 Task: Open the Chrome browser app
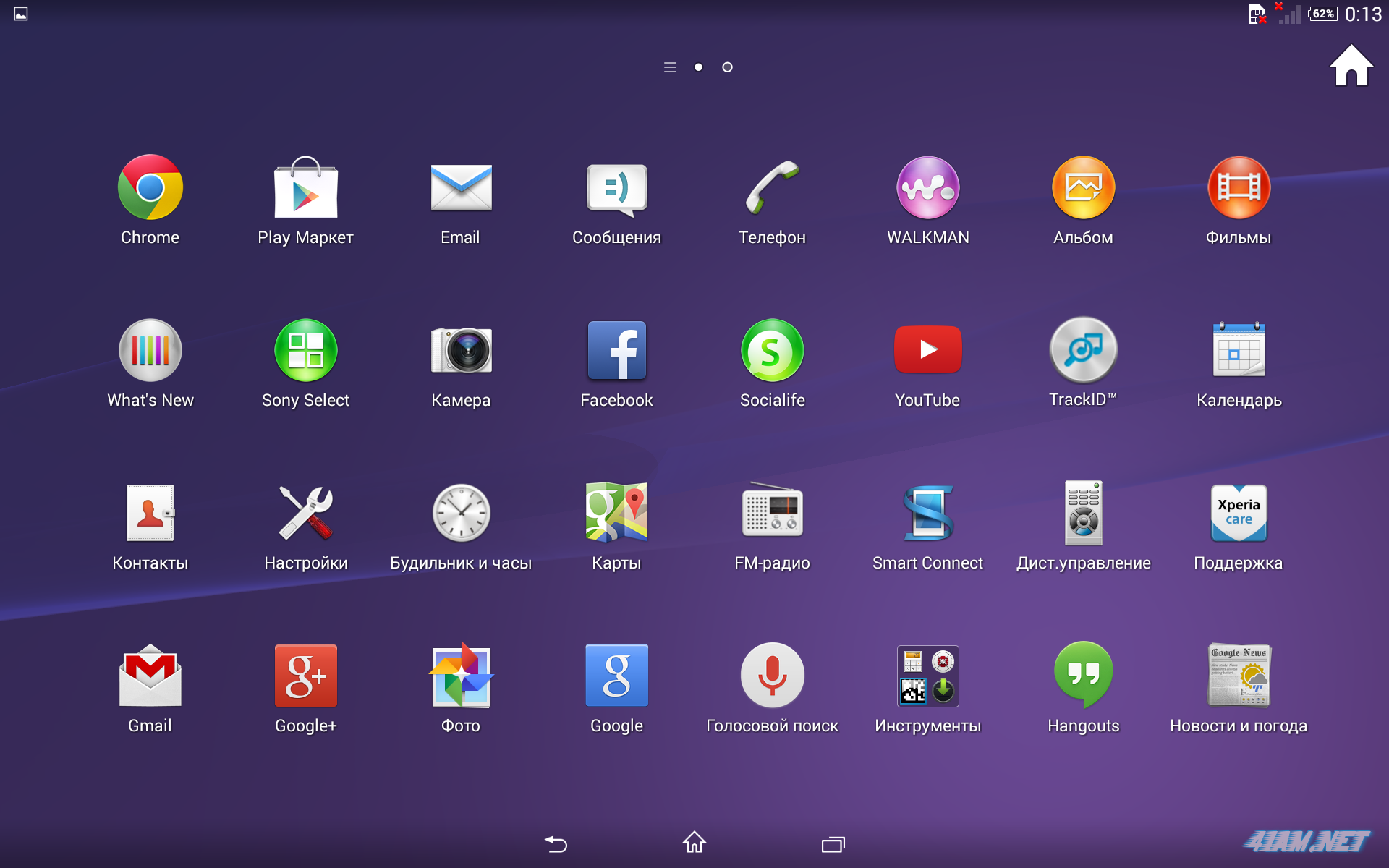[150, 187]
